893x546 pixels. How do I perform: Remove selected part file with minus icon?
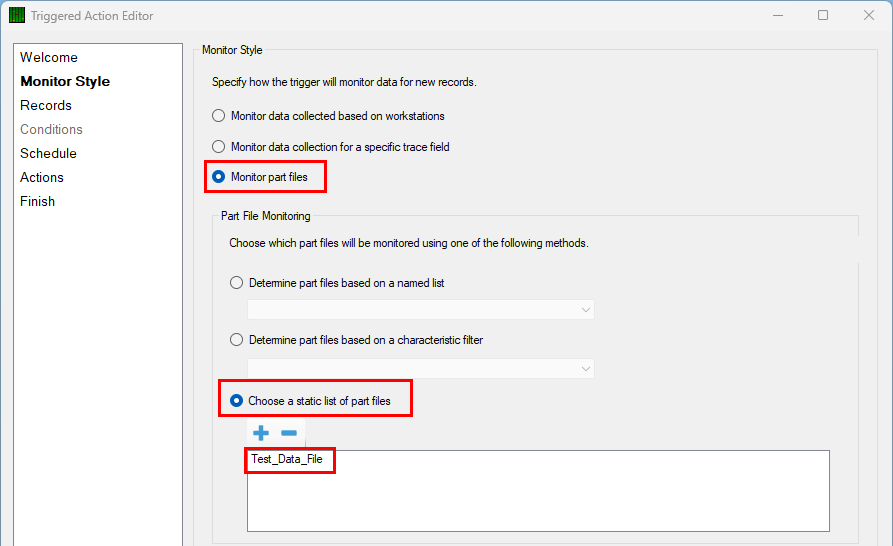[x=289, y=433]
